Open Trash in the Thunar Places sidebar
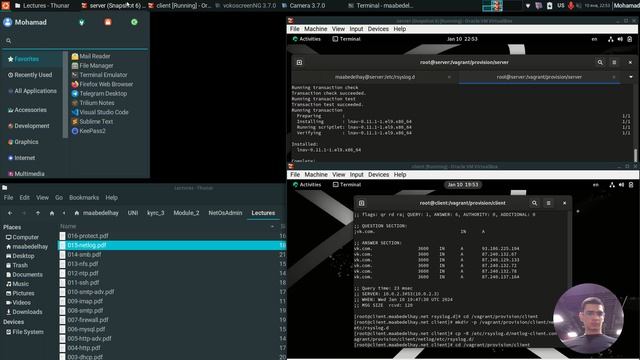Image resolution: width=640 pixels, height=360 pixels. click(x=17, y=265)
